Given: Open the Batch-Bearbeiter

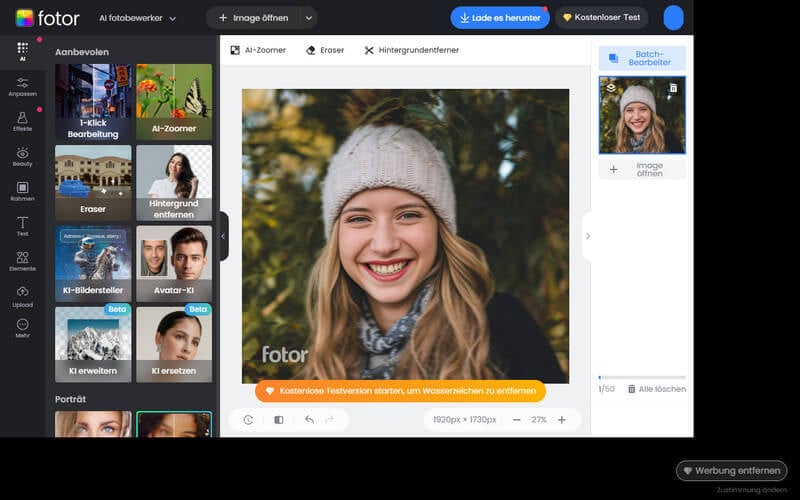Looking at the screenshot, I should (642, 58).
